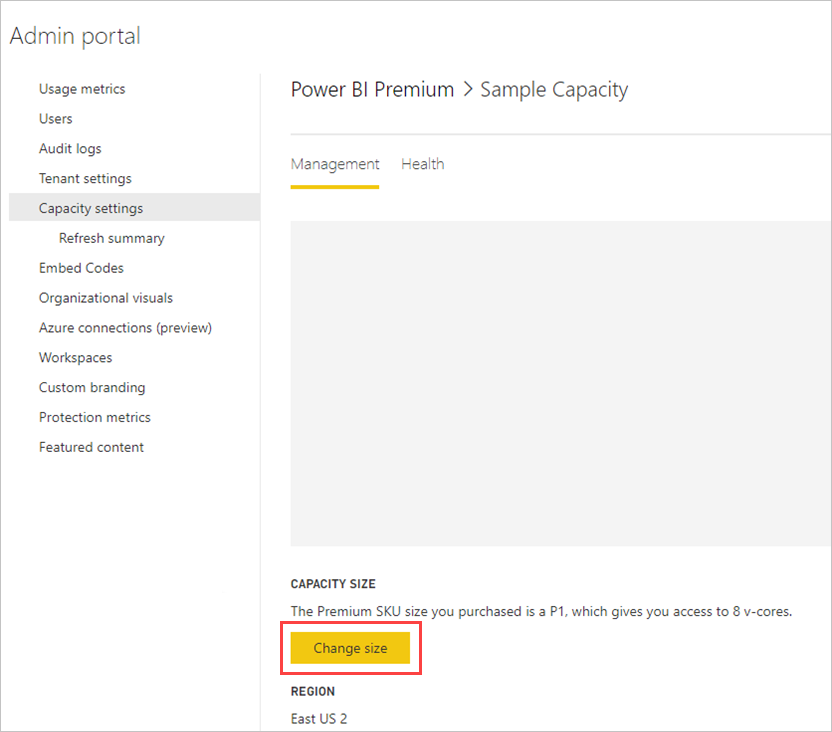Click the gray placeholder panel under Management
832x732 pixels.
click(560, 383)
